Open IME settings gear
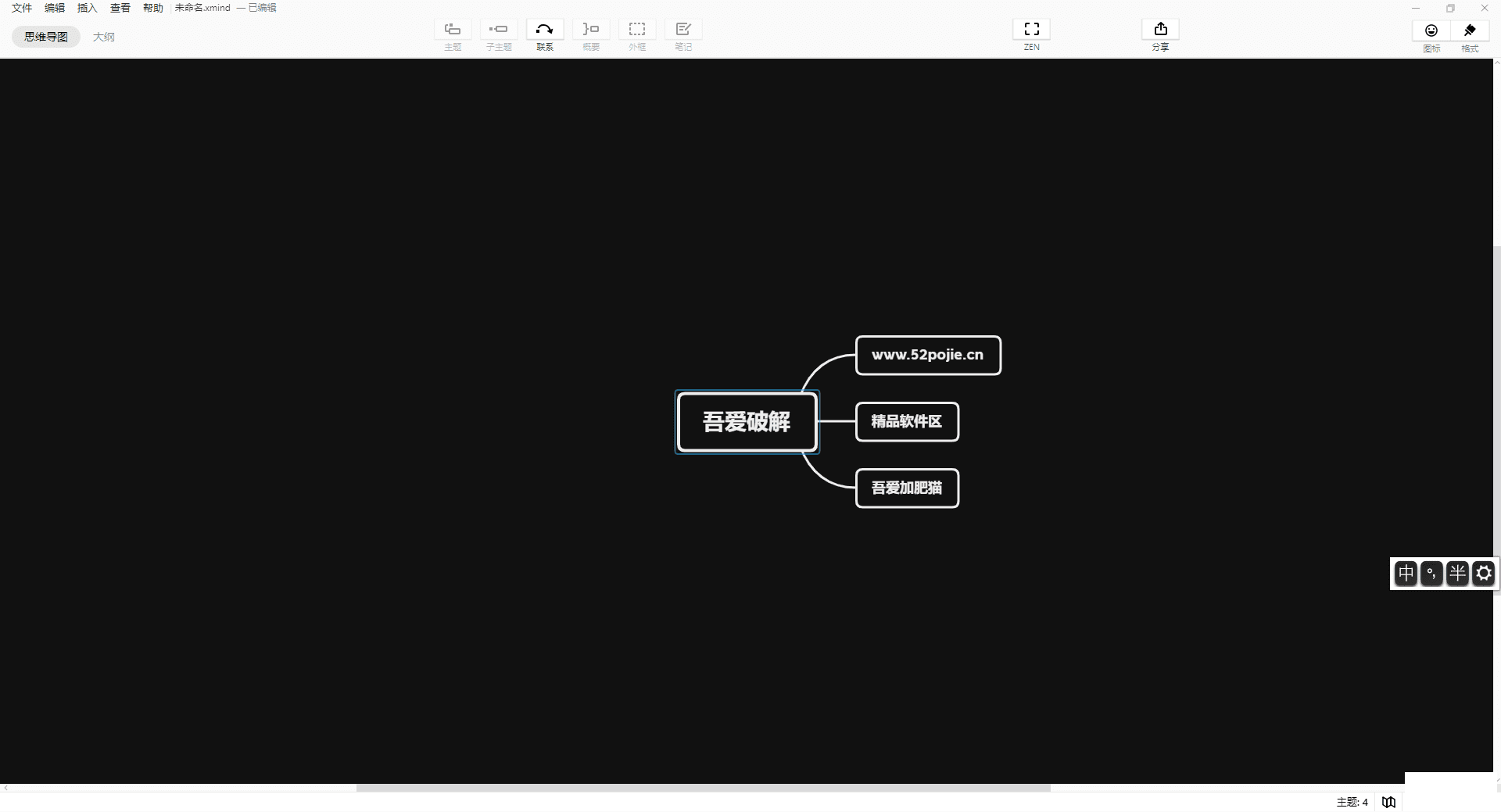 (x=1484, y=574)
